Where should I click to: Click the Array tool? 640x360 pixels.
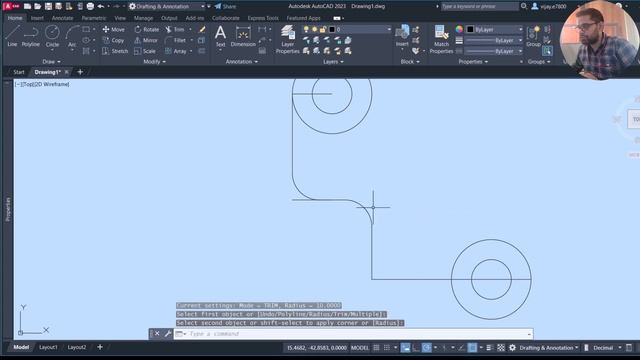pos(176,51)
